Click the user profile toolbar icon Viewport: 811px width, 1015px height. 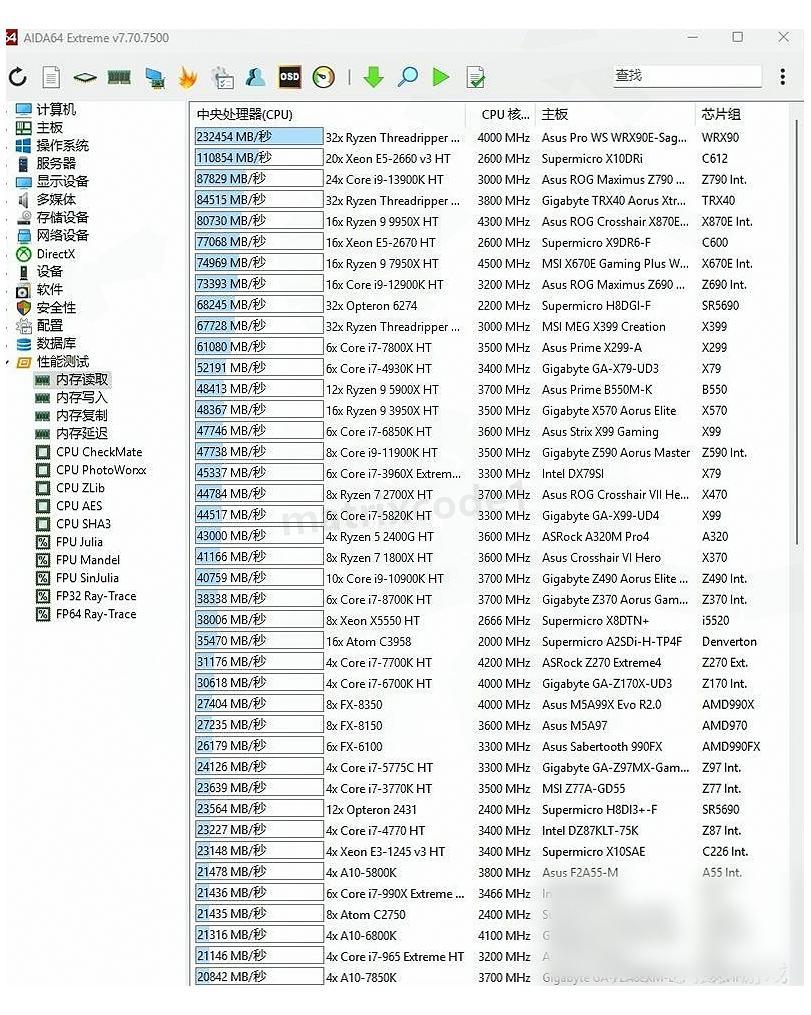pyautogui.click(x=256, y=78)
